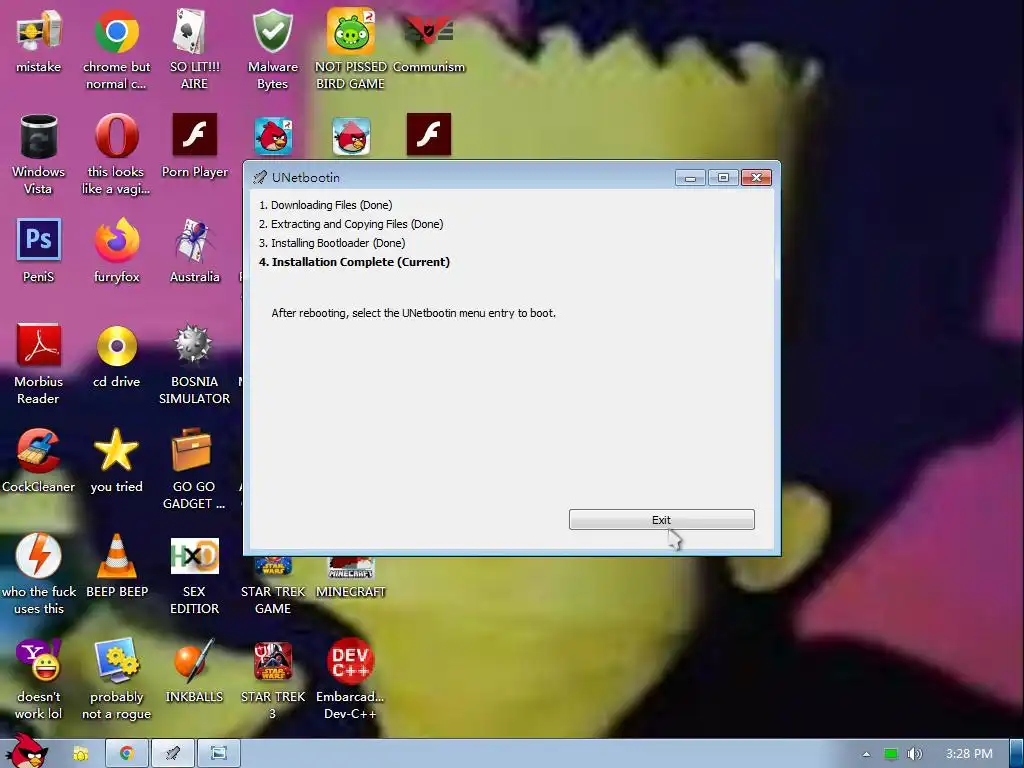Open the 'mistake' desktop icon
Viewport: 1024px width, 768px height.
(x=39, y=42)
